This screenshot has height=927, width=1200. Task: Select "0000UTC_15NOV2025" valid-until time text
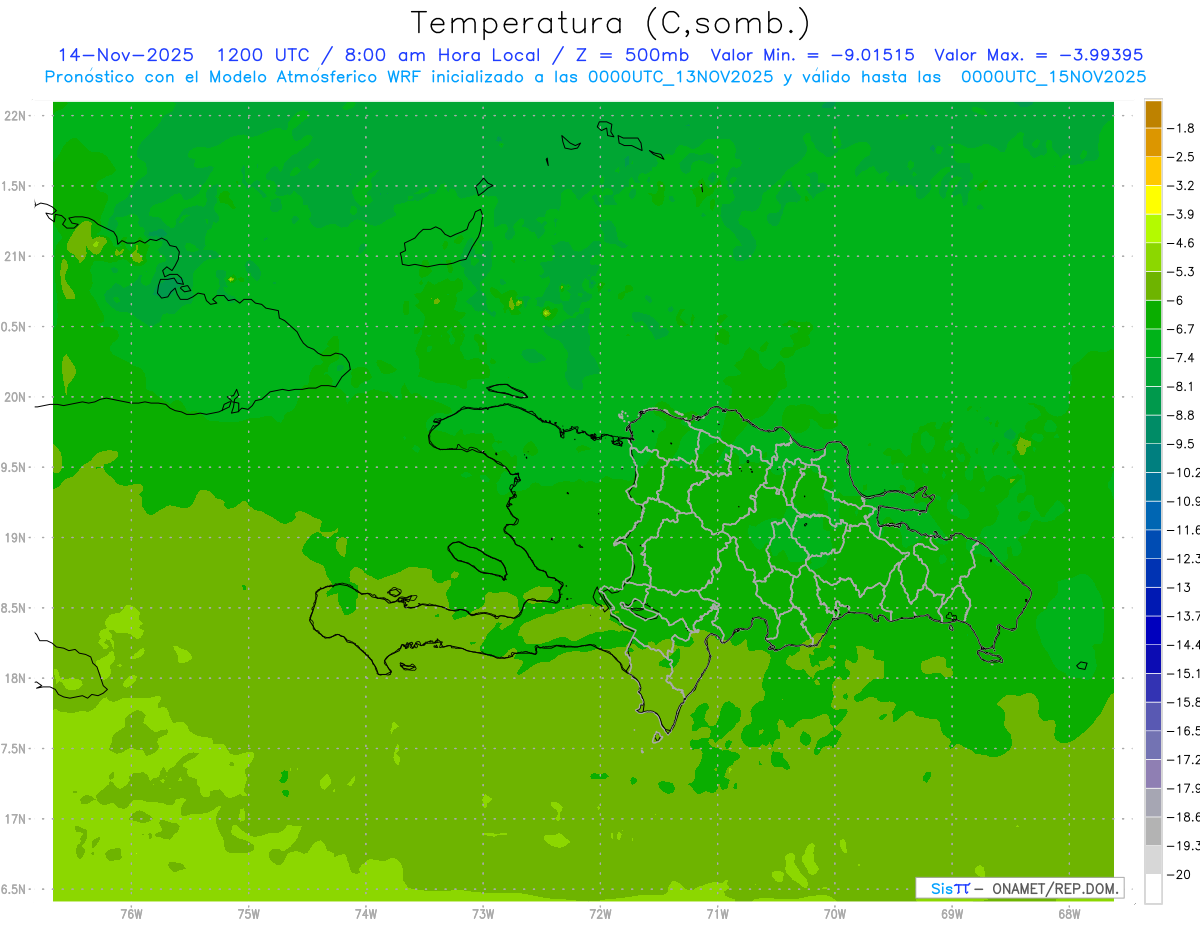1053,77
